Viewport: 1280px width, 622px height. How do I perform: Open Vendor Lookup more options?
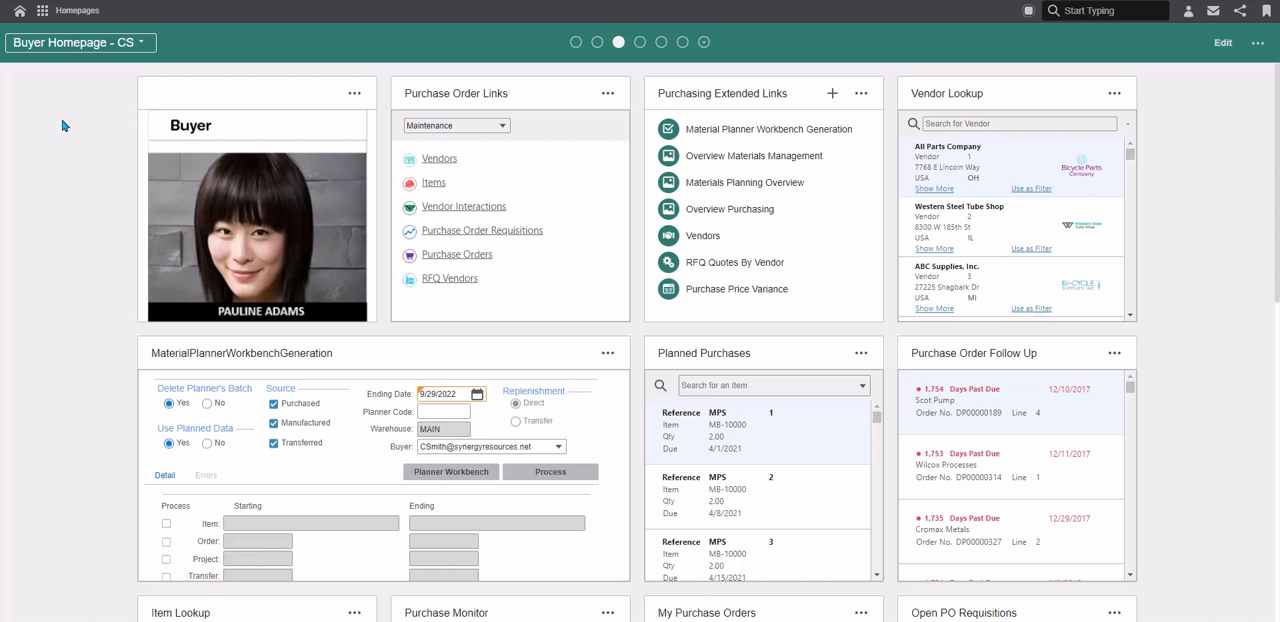(1114, 93)
